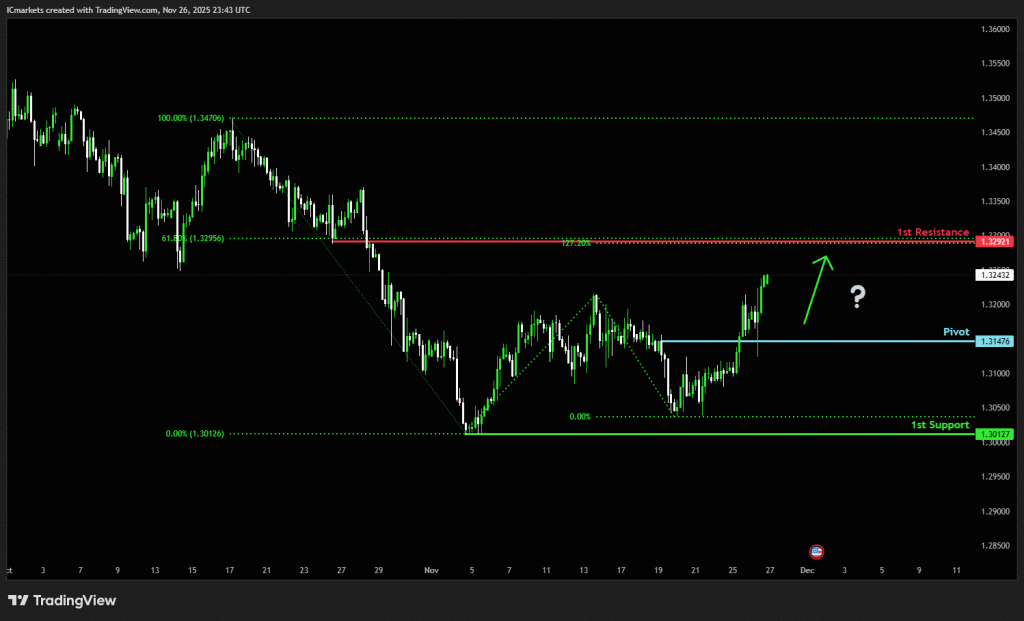Image resolution: width=1024 pixels, height=621 pixels.
Task: Click the 0.00% (1.30126) Fibonacci label
Action: point(196,434)
